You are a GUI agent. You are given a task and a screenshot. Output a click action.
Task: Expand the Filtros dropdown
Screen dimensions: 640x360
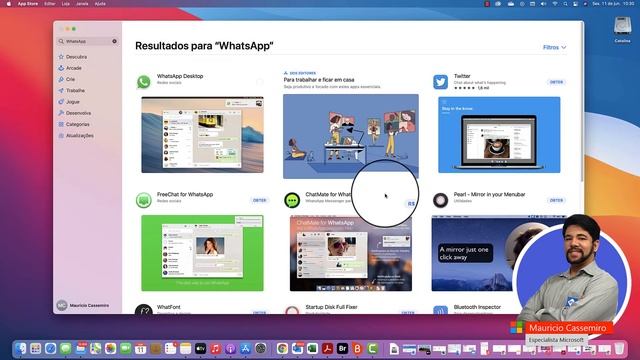(554, 47)
